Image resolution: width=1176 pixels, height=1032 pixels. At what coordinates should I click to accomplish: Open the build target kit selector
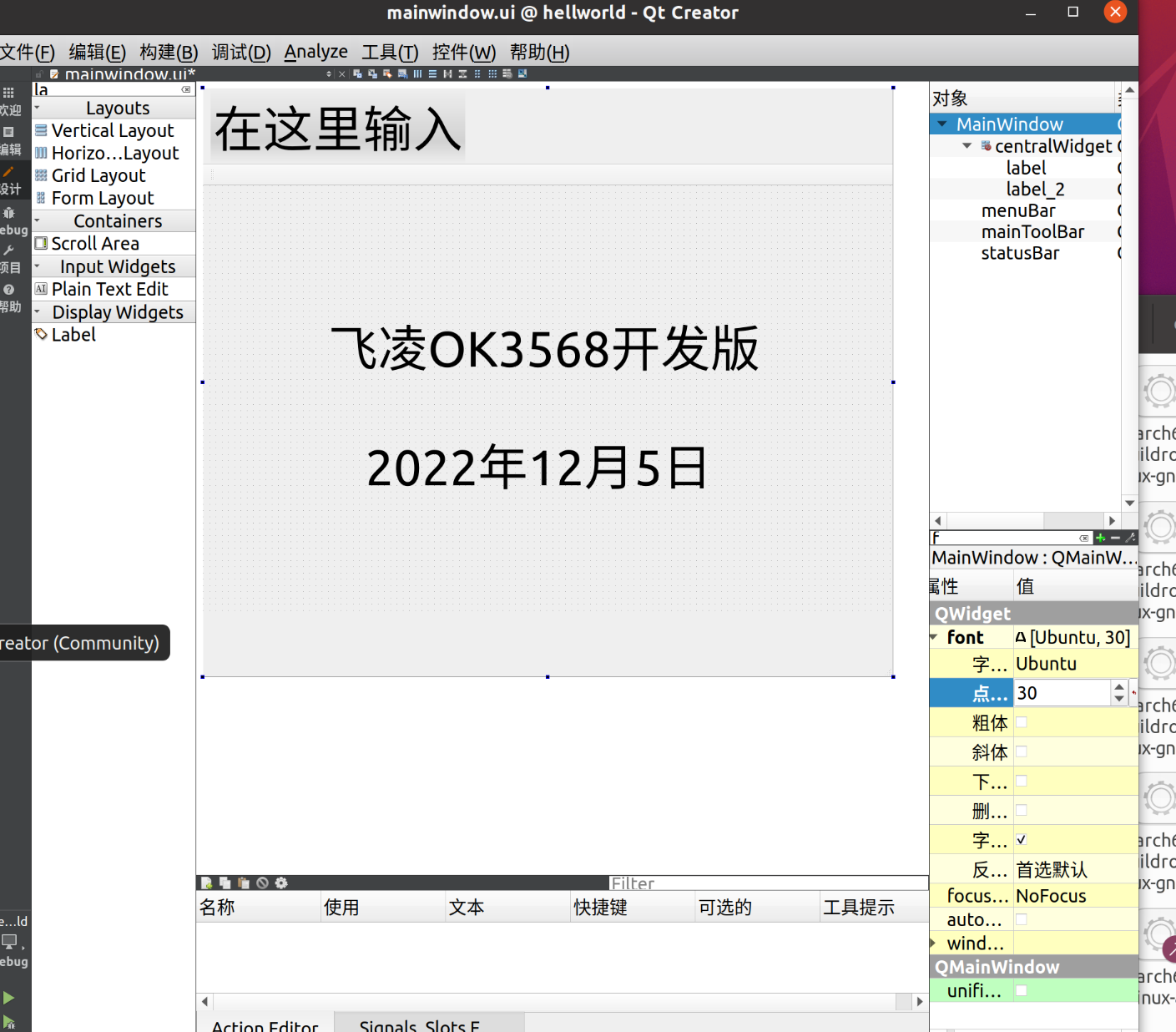coord(12,942)
